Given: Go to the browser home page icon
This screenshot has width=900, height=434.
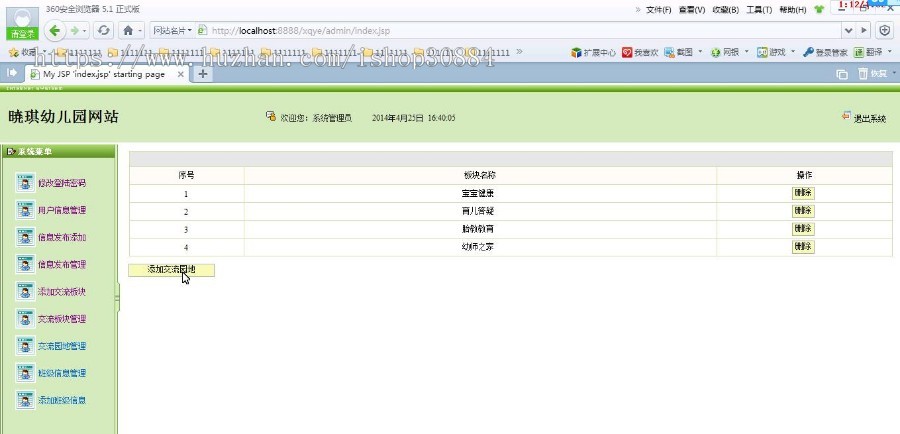Looking at the screenshot, I should point(129,30).
